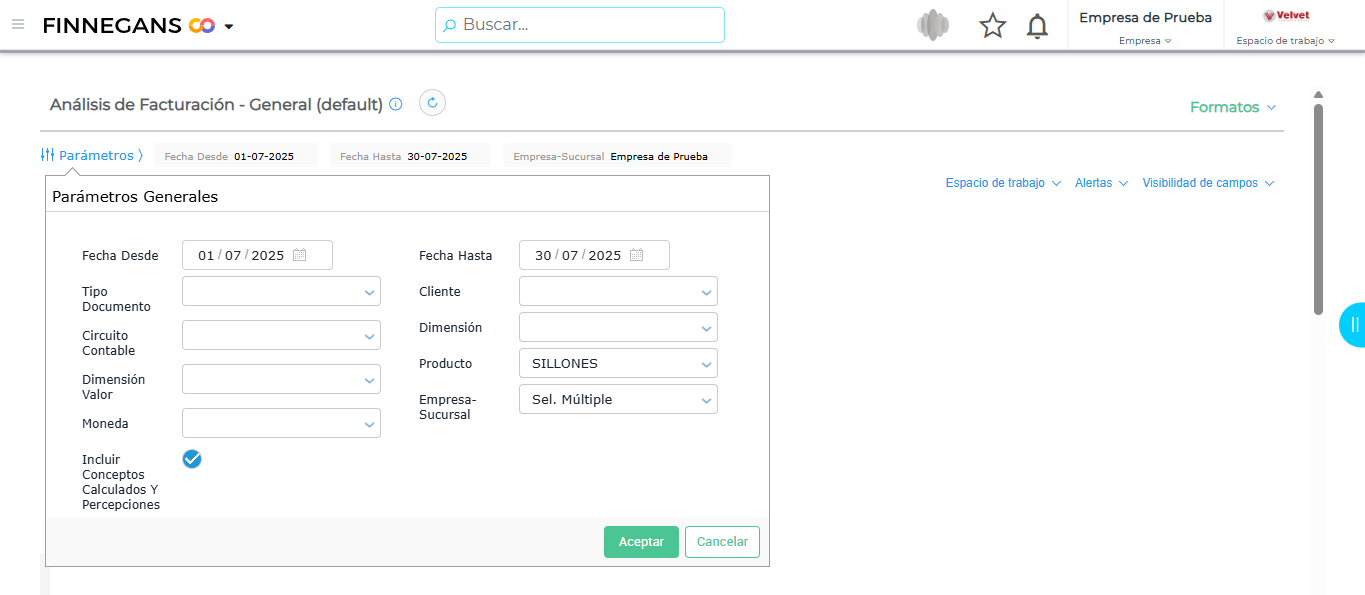Open the notifications bell icon

[x=1038, y=26]
